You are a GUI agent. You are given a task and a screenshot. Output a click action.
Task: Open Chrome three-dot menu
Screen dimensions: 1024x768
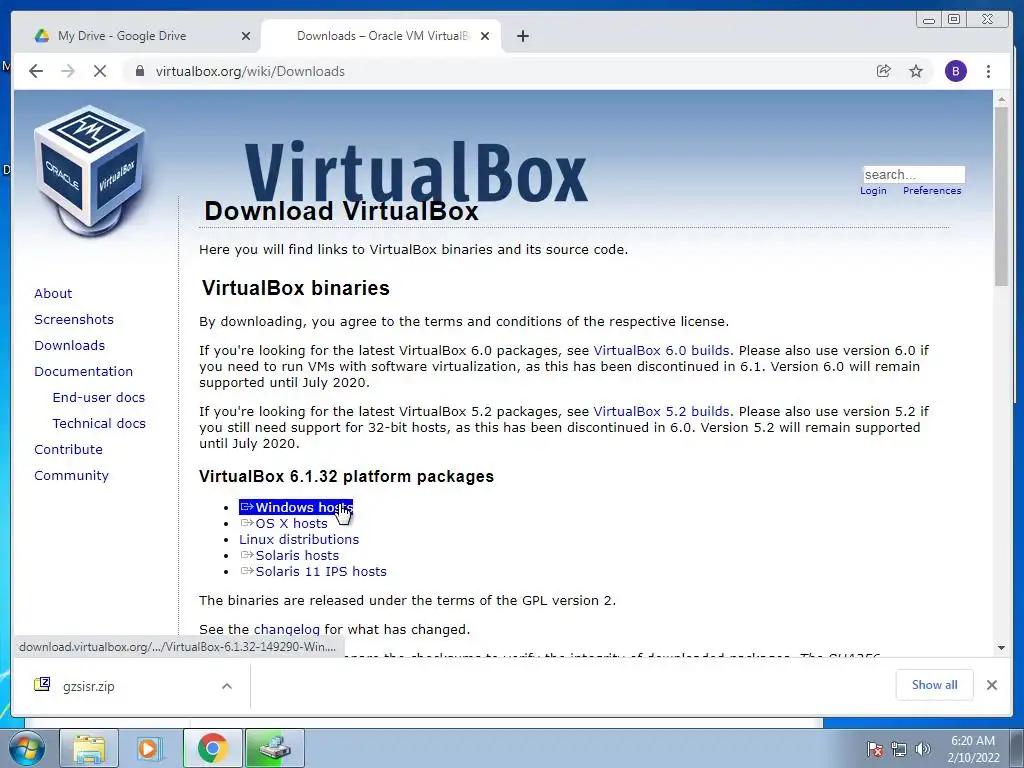click(988, 71)
